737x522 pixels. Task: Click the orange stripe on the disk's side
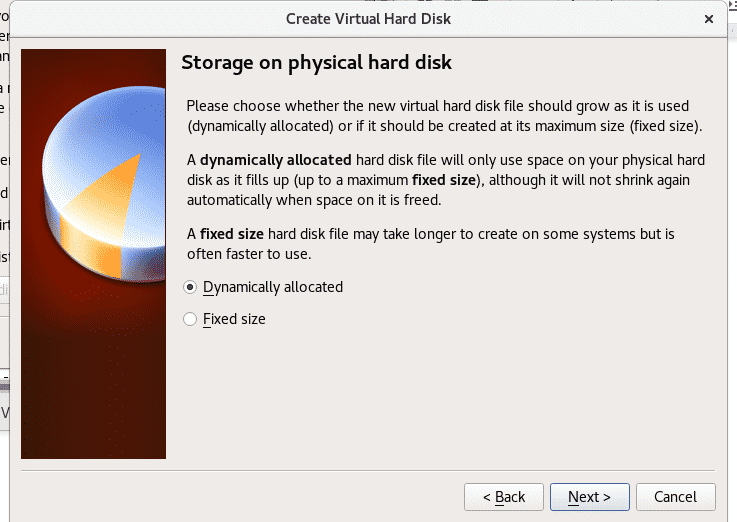92,249
